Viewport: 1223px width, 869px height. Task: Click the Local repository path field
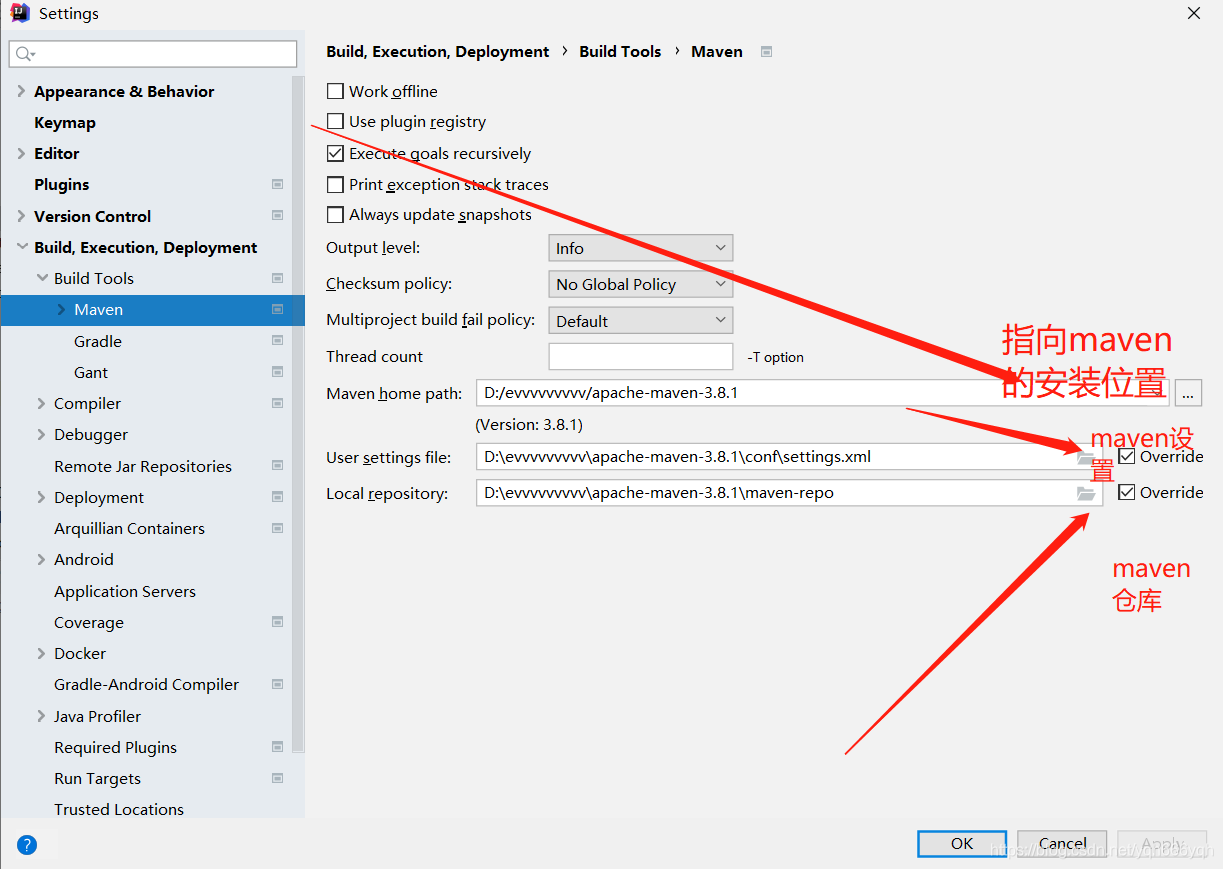[x=789, y=493]
